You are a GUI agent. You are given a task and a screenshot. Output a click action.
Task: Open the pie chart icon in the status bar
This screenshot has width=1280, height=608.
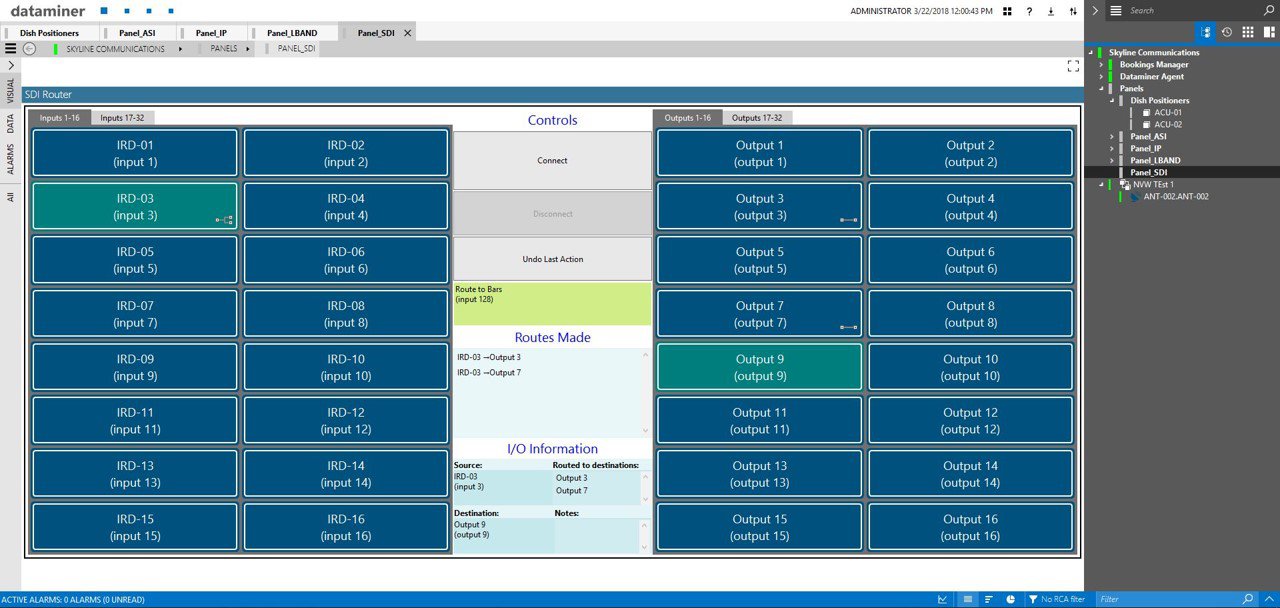tap(1010, 599)
